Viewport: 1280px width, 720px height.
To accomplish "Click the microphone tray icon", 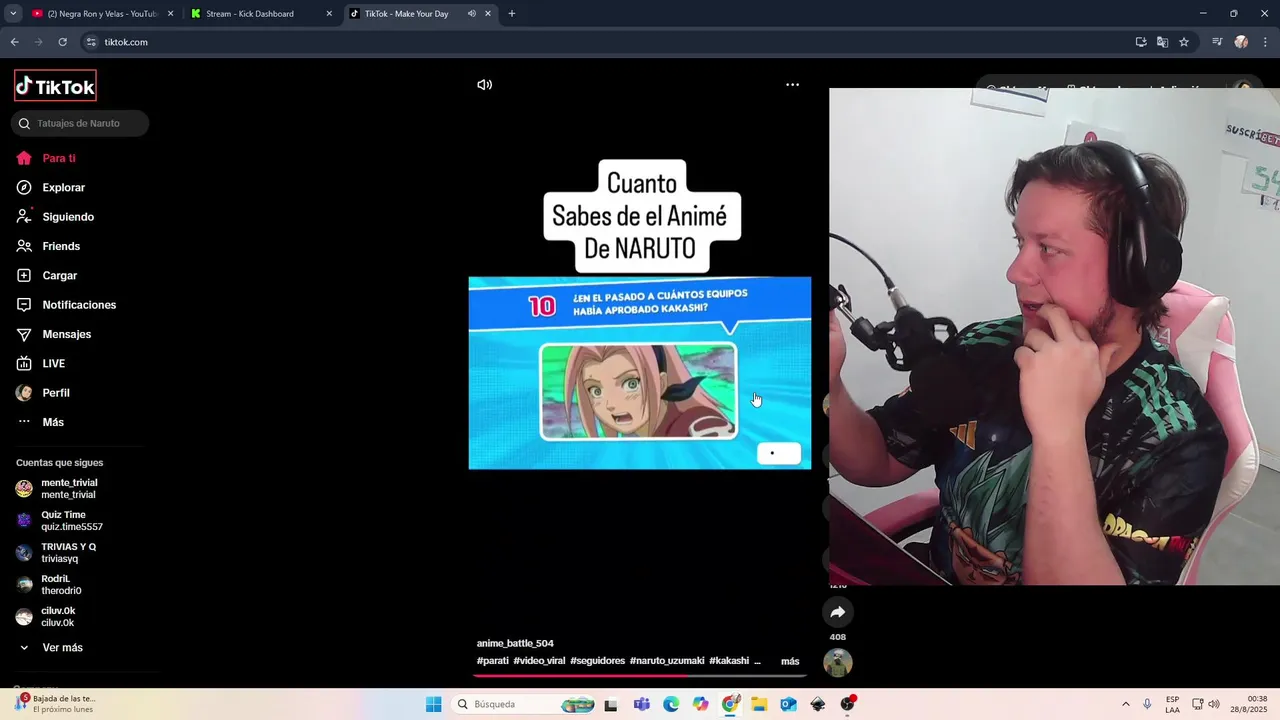I will pyautogui.click(x=1147, y=704).
